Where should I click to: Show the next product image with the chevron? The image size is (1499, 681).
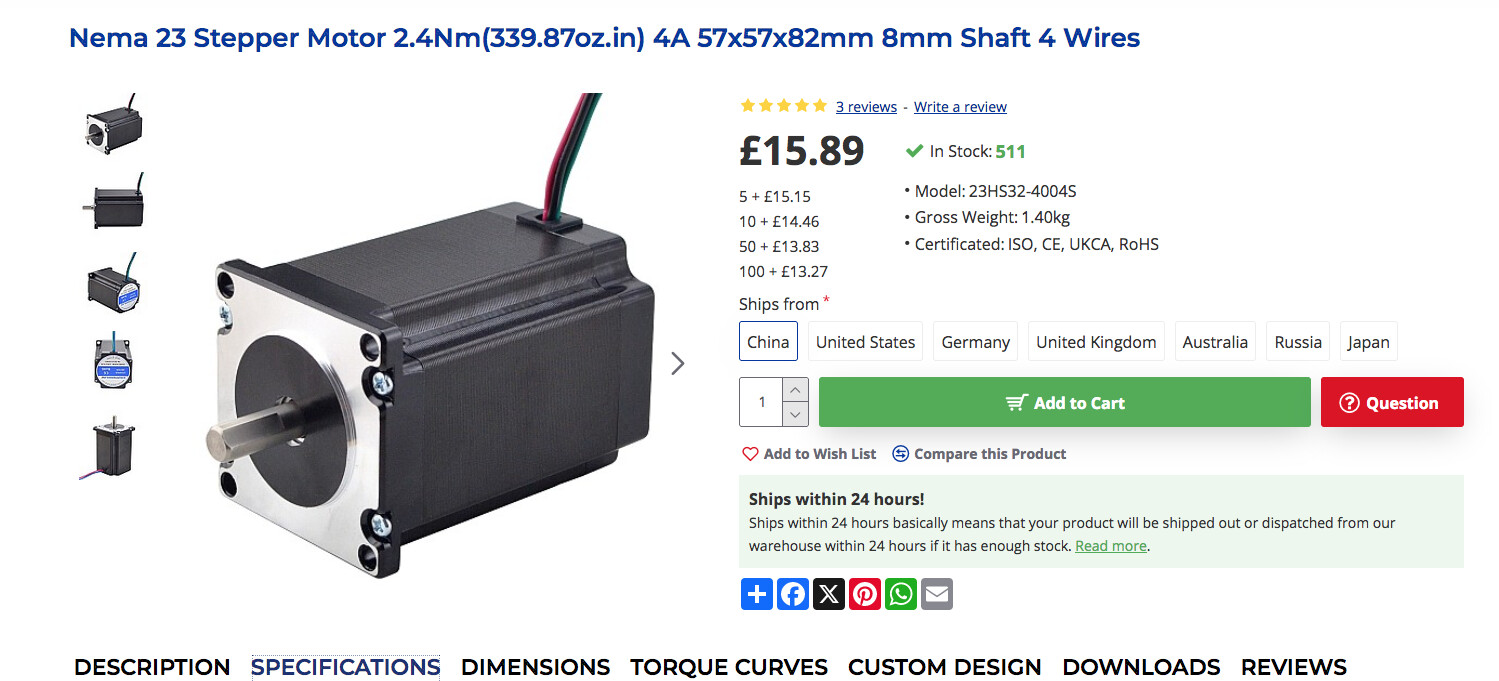[x=678, y=363]
